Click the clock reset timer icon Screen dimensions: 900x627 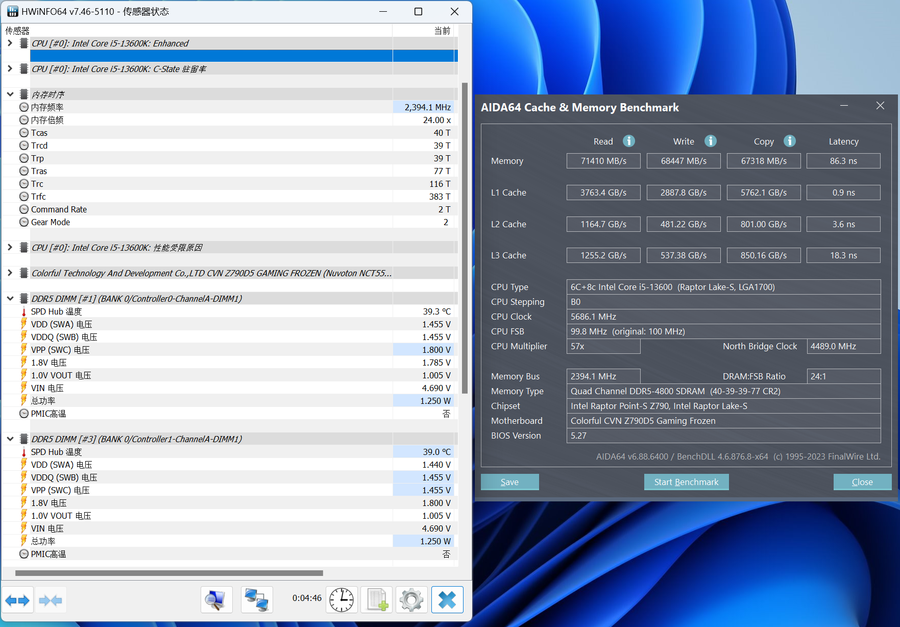[x=342, y=601]
